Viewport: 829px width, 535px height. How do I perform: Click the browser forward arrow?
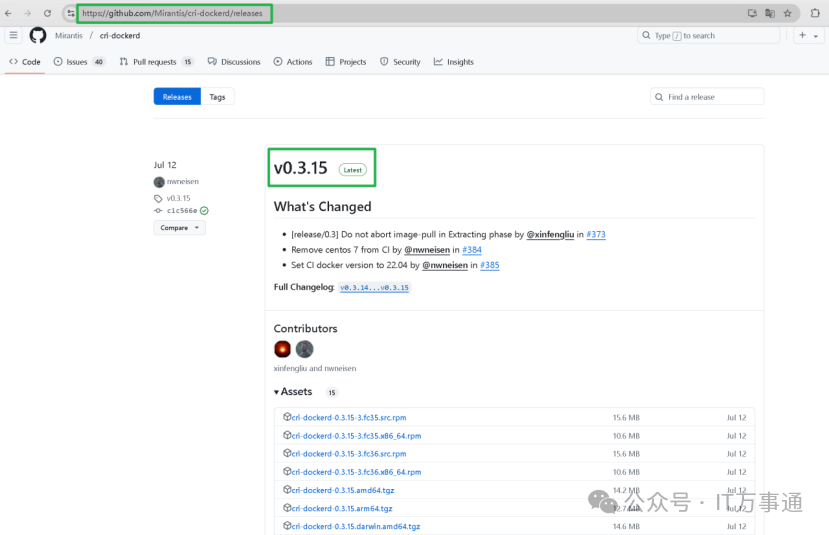(27, 13)
